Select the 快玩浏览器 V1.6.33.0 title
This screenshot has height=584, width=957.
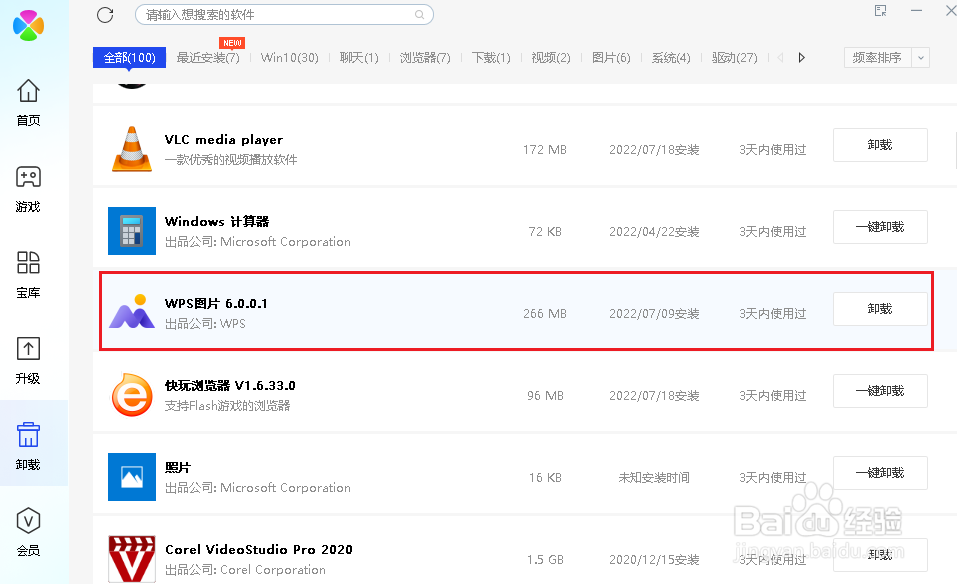pyautogui.click(x=230, y=386)
